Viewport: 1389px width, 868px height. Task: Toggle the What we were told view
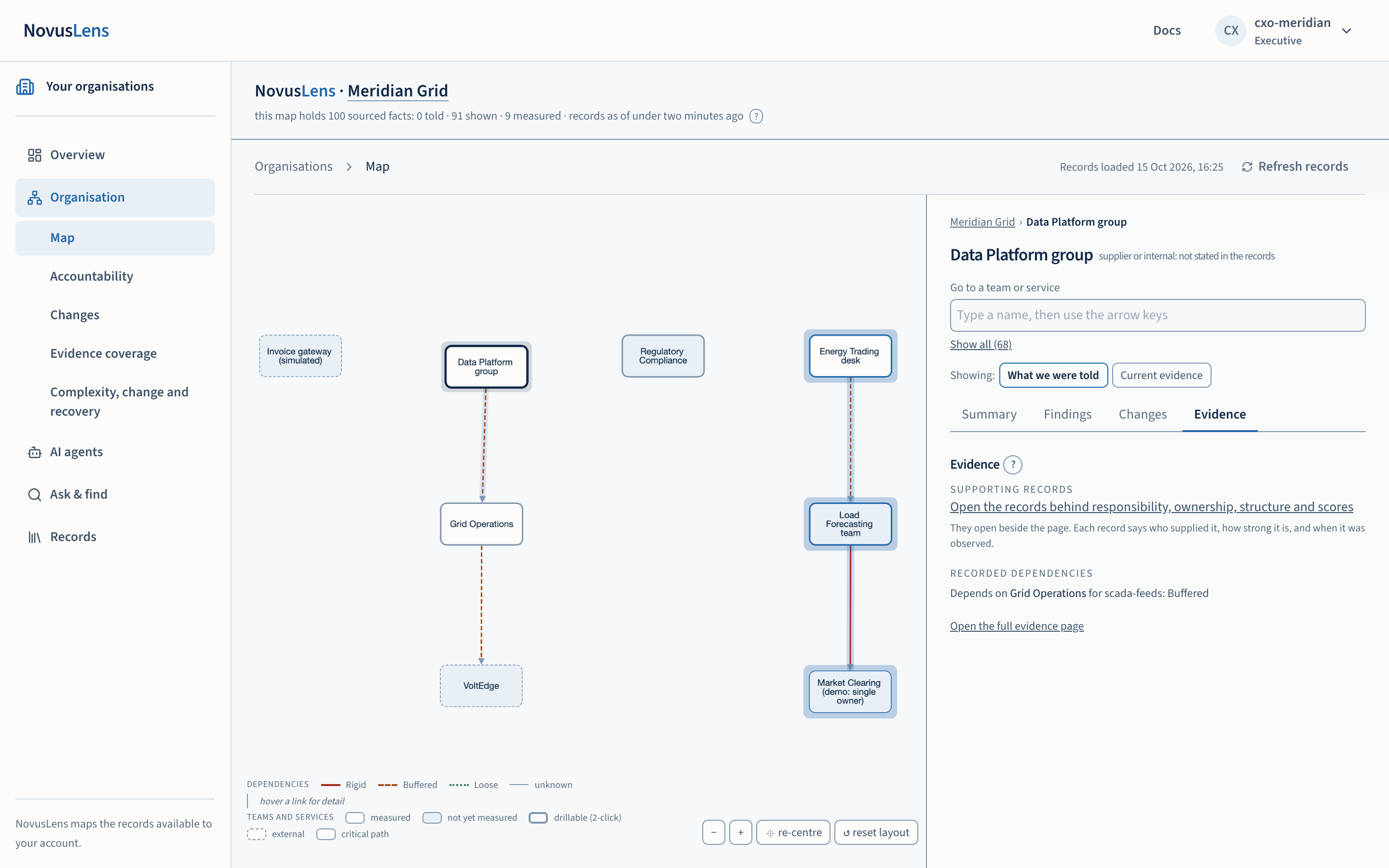(1053, 376)
